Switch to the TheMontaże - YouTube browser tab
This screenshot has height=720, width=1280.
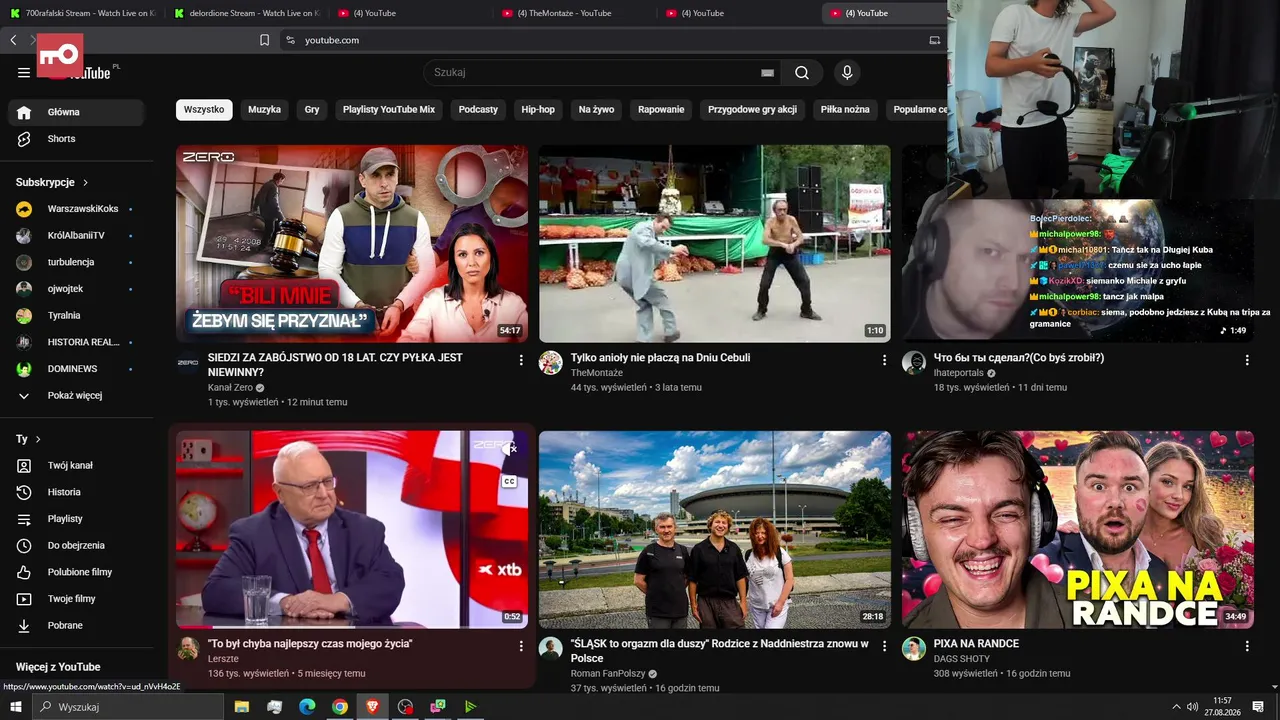[x=574, y=13]
